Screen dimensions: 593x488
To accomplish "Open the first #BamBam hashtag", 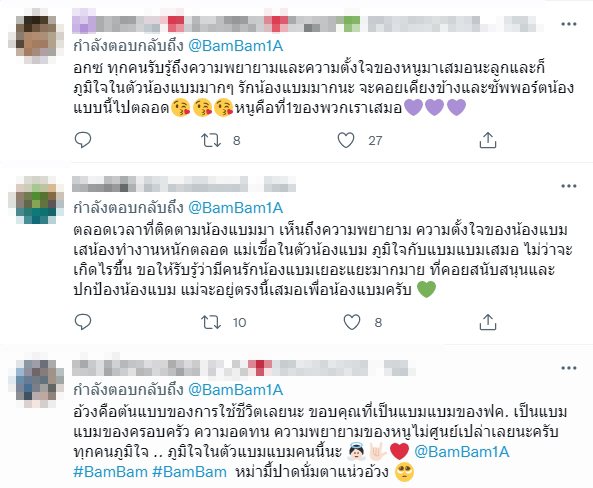I will (x=110, y=472).
